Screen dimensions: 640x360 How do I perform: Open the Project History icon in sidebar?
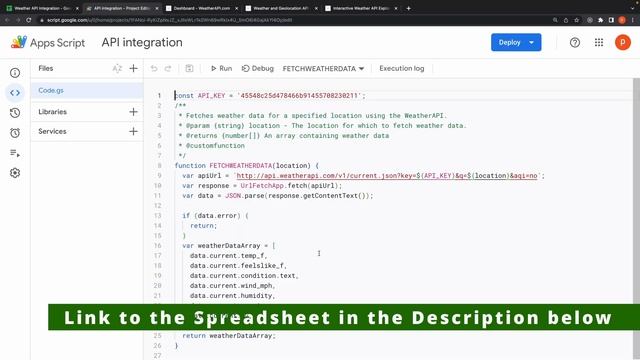tap(15, 113)
